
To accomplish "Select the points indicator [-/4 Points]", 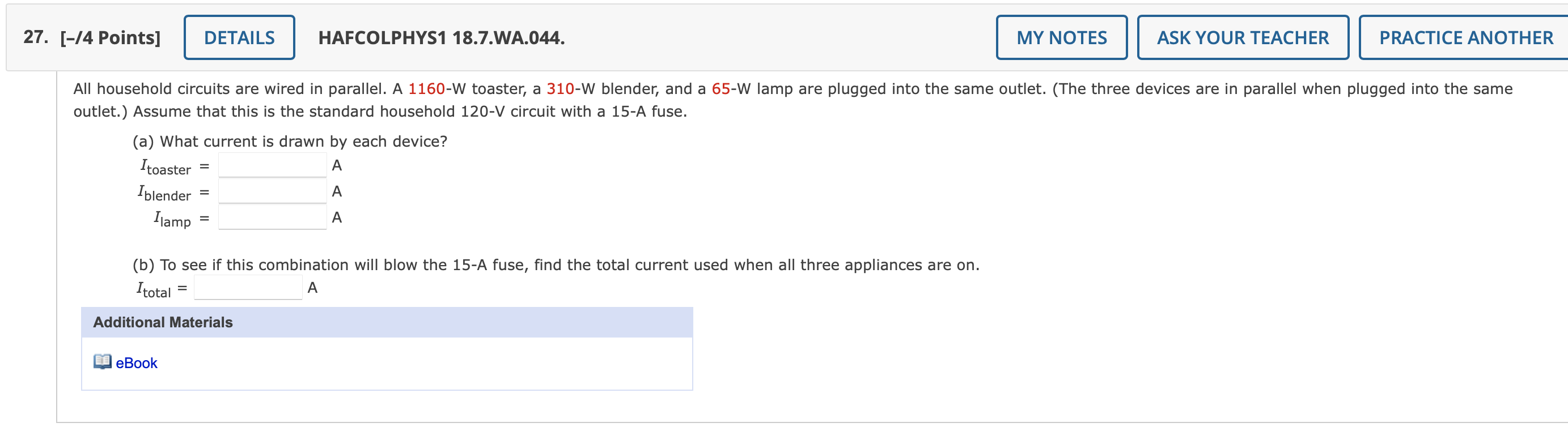I will point(110,37).
